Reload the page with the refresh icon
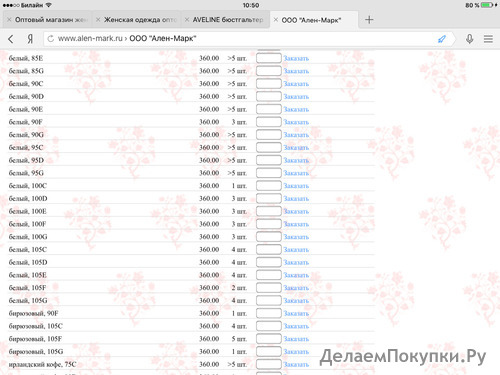 click(x=51, y=39)
